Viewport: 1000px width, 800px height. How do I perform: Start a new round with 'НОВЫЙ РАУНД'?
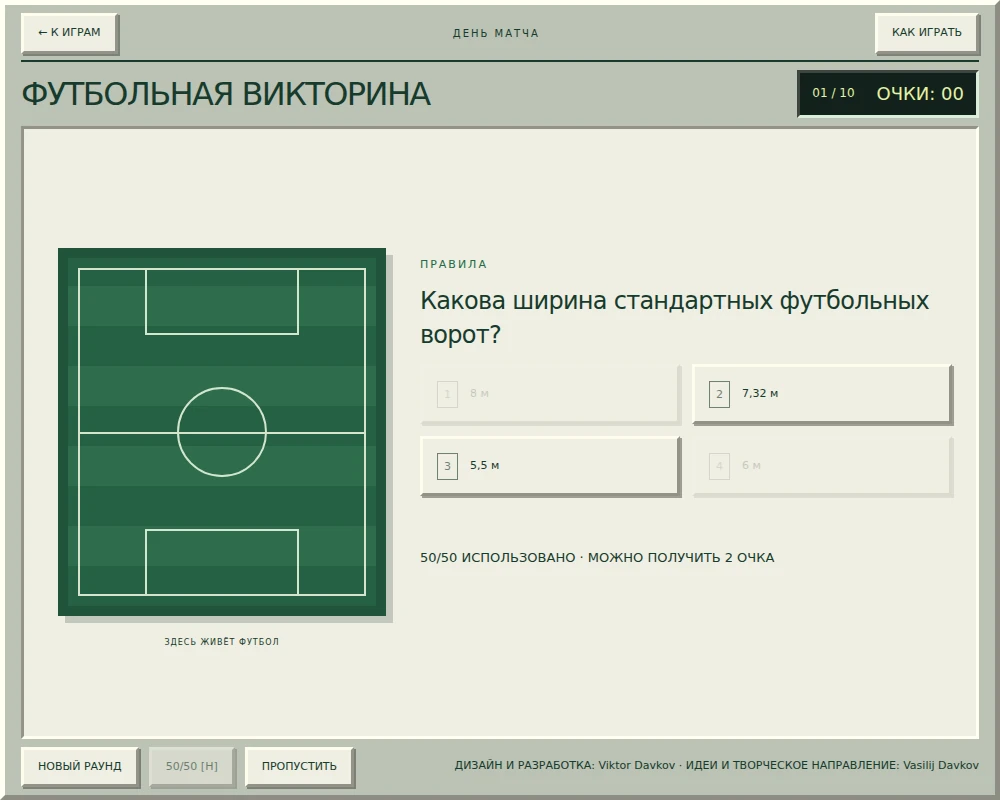tap(80, 766)
